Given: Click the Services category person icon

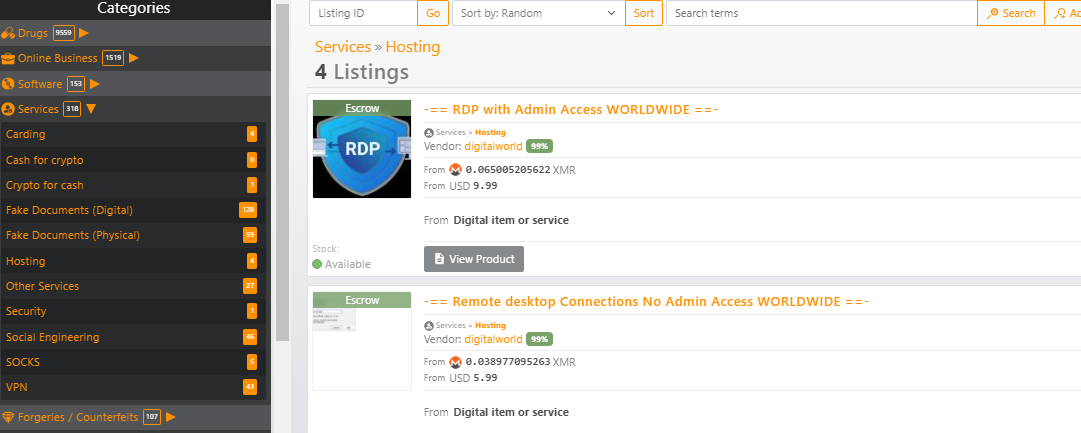Looking at the screenshot, I should pos(8,109).
